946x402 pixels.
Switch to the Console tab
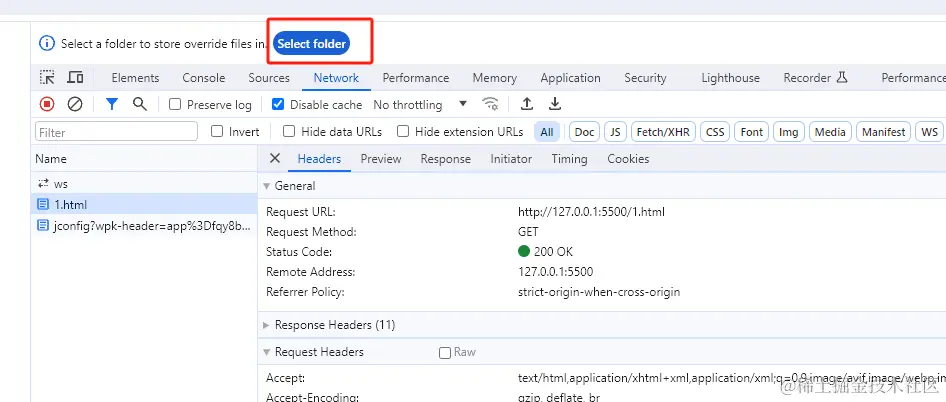[x=204, y=78]
